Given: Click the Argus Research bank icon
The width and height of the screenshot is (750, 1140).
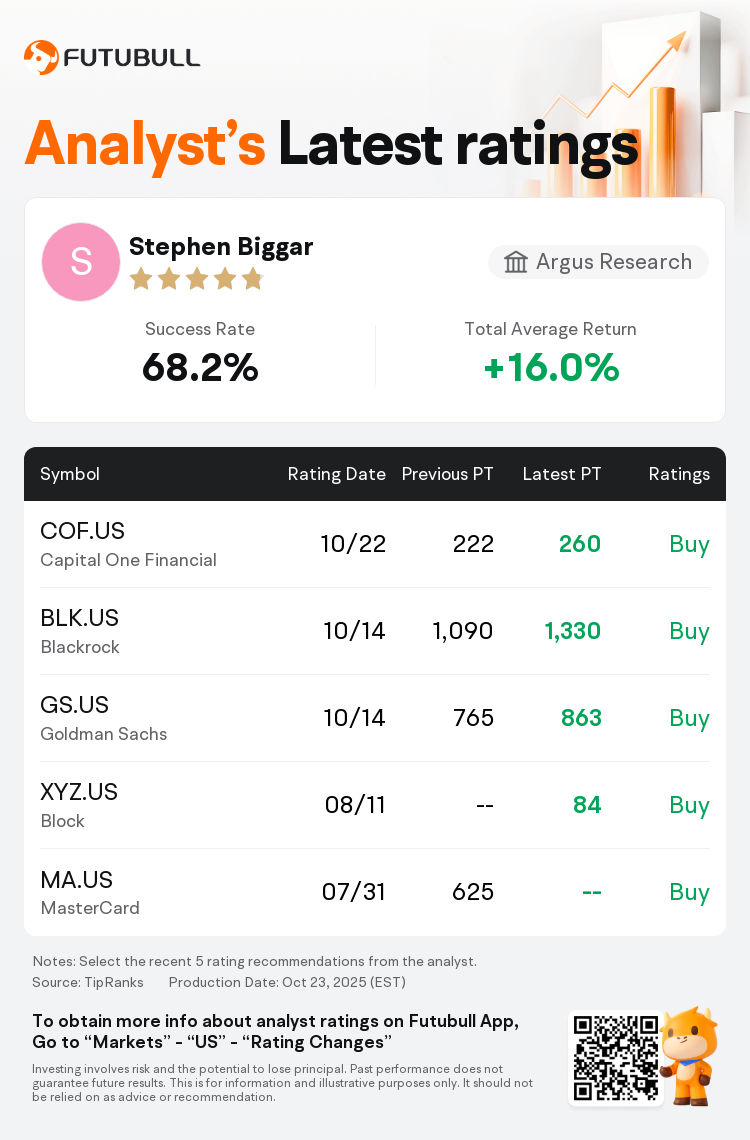Looking at the screenshot, I should tap(516, 262).
